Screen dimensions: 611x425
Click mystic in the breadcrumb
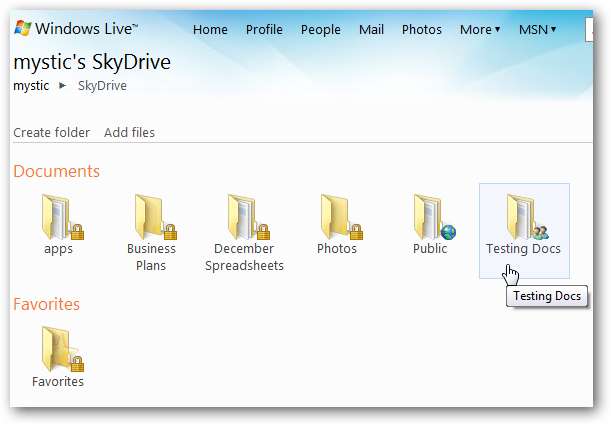31,86
